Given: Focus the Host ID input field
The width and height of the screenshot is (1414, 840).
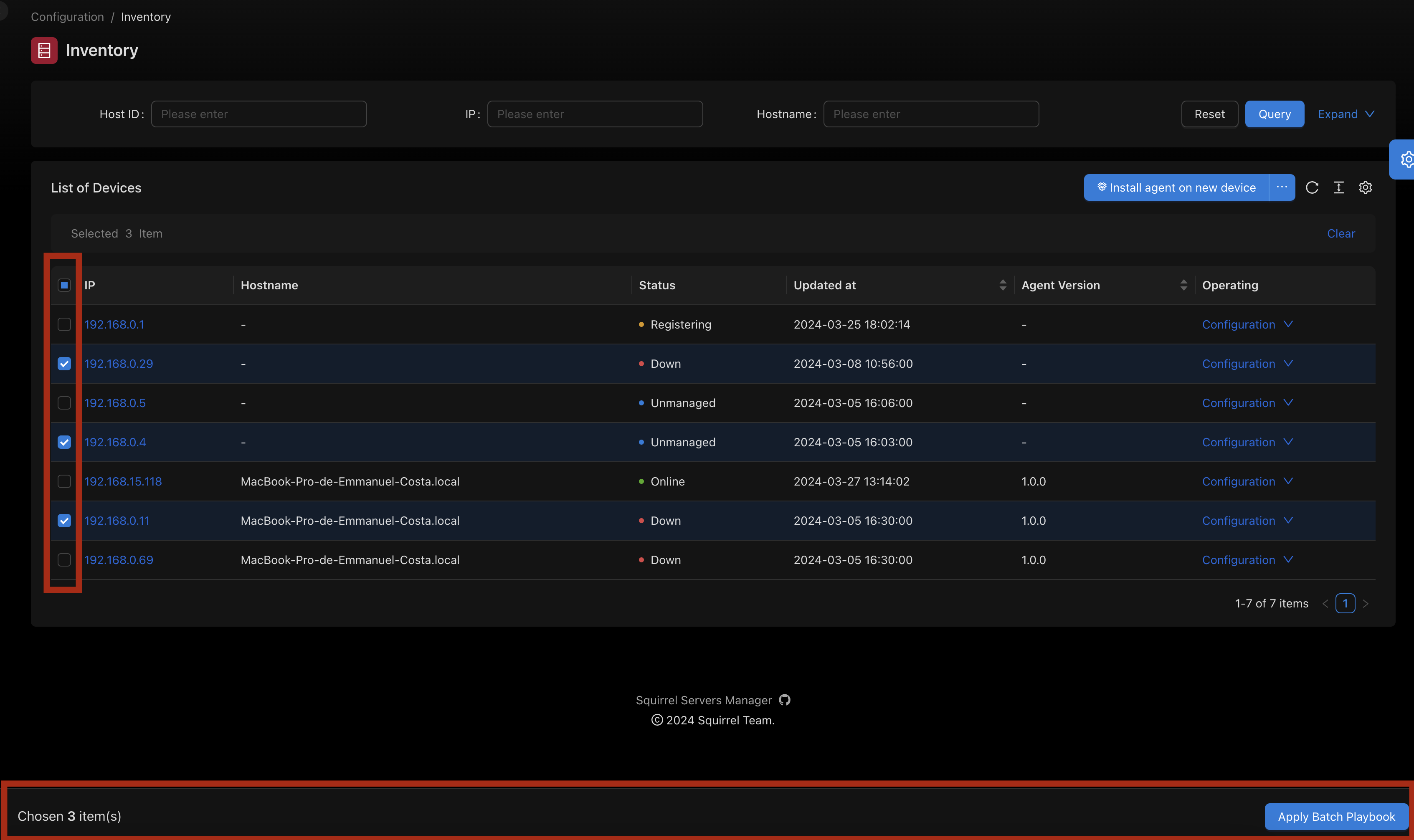Looking at the screenshot, I should coord(258,114).
